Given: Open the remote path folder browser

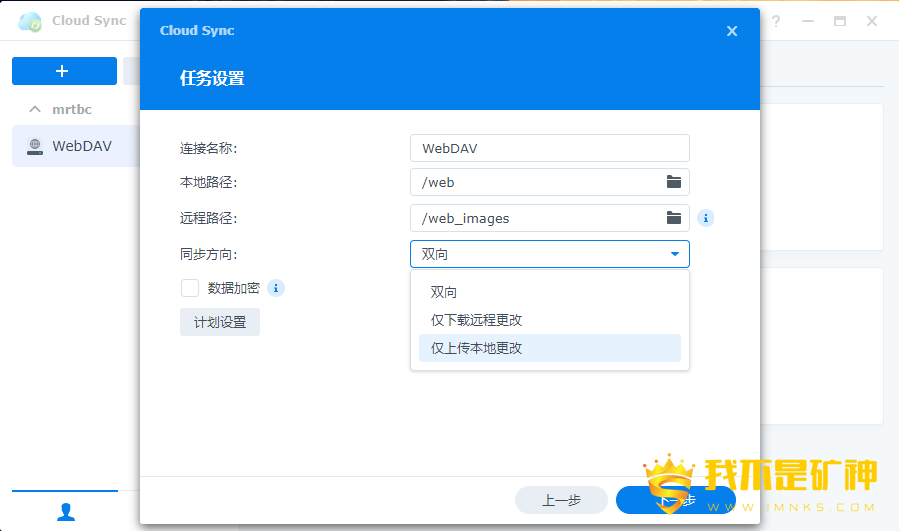Looking at the screenshot, I should pyautogui.click(x=674, y=218).
